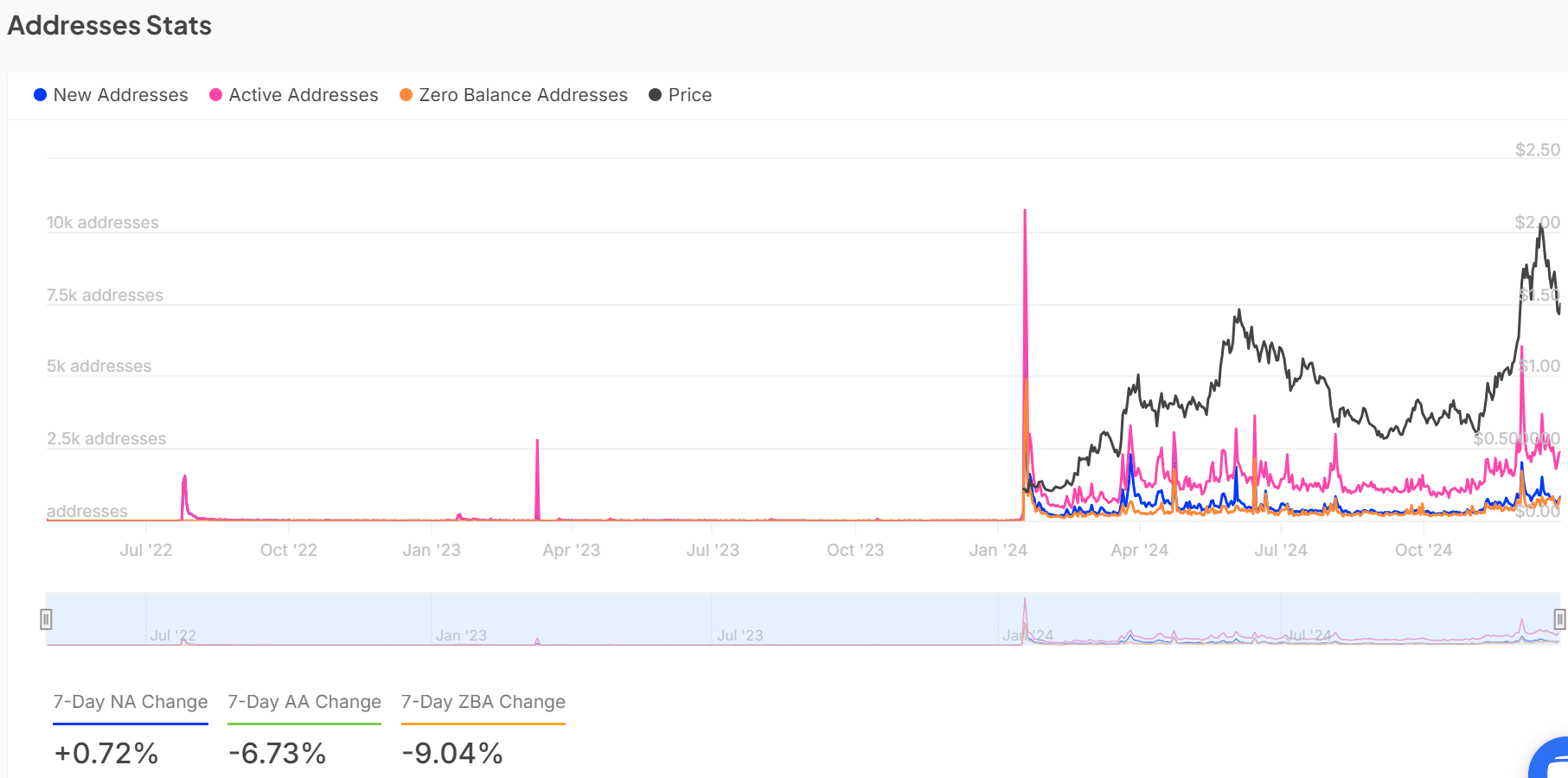Grab the left range navigator handle
Image resolution: width=1568 pixels, height=778 pixels.
click(46, 619)
